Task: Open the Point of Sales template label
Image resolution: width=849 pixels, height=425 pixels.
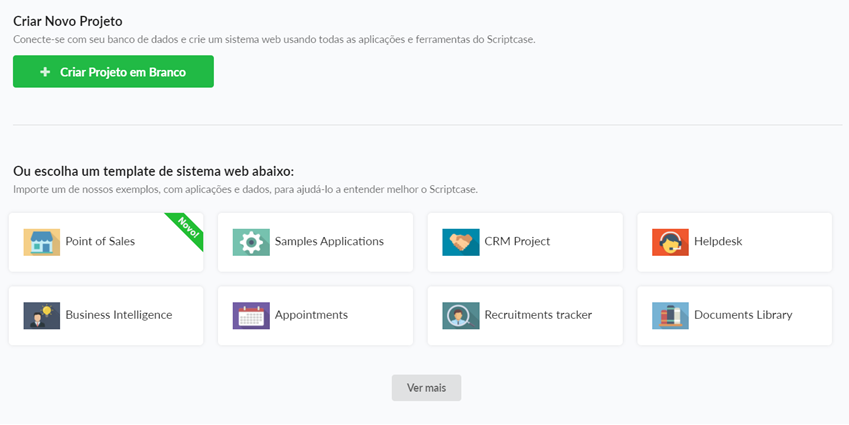Action: click(x=100, y=241)
